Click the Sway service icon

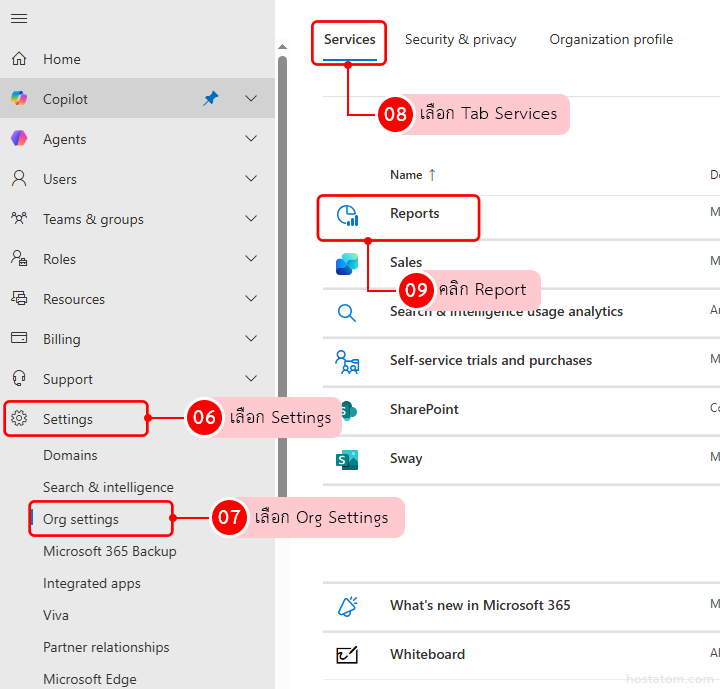point(347,459)
